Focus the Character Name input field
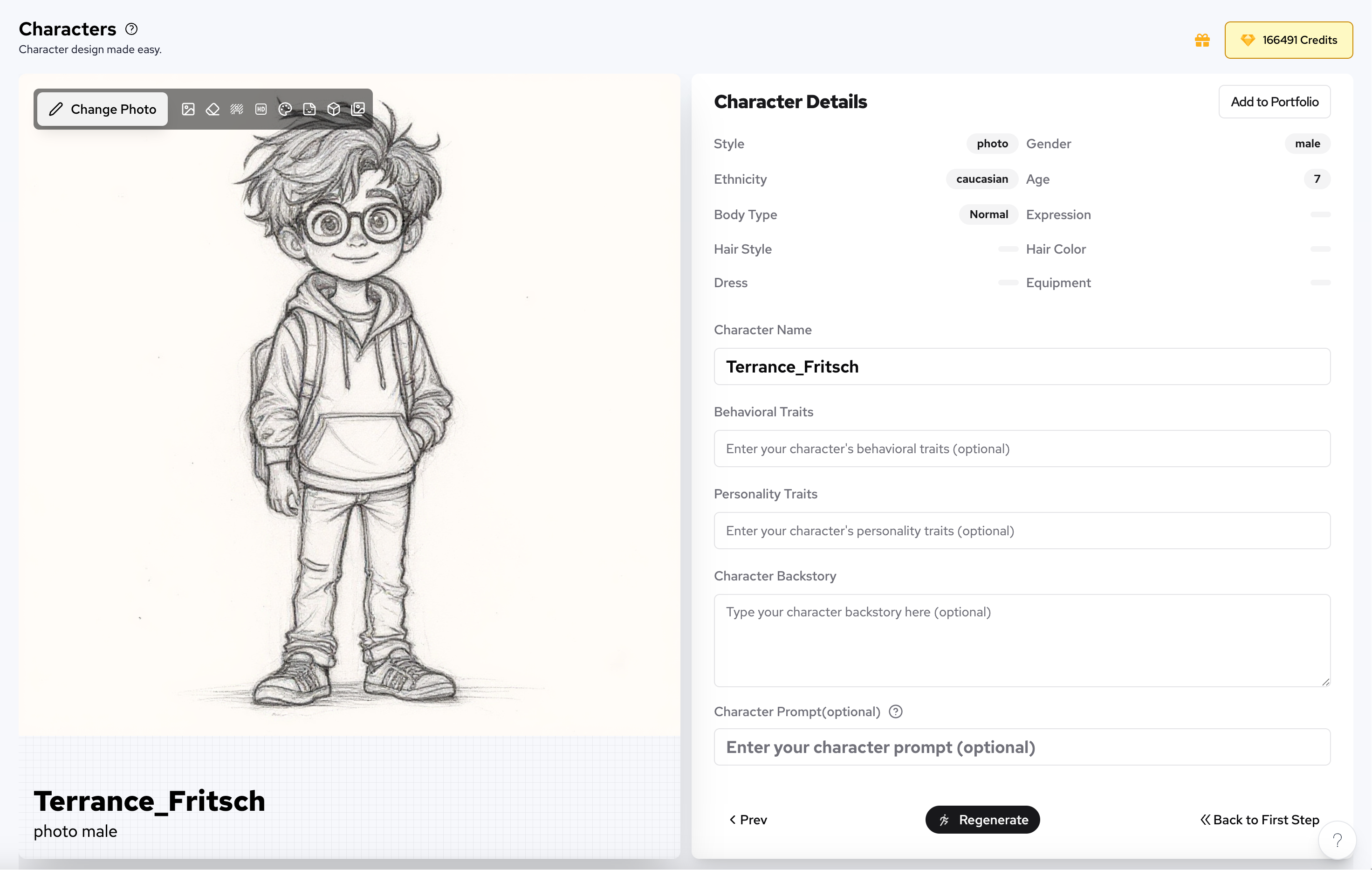The image size is (1372, 870). coord(1022,366)
